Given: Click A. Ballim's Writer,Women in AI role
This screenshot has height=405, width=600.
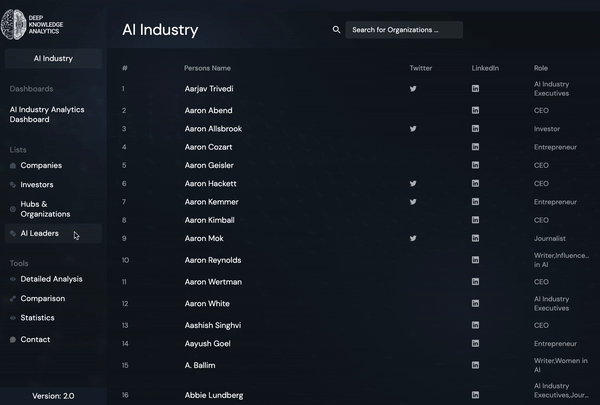Looking at the screenshot, I should tap(561, 365).
